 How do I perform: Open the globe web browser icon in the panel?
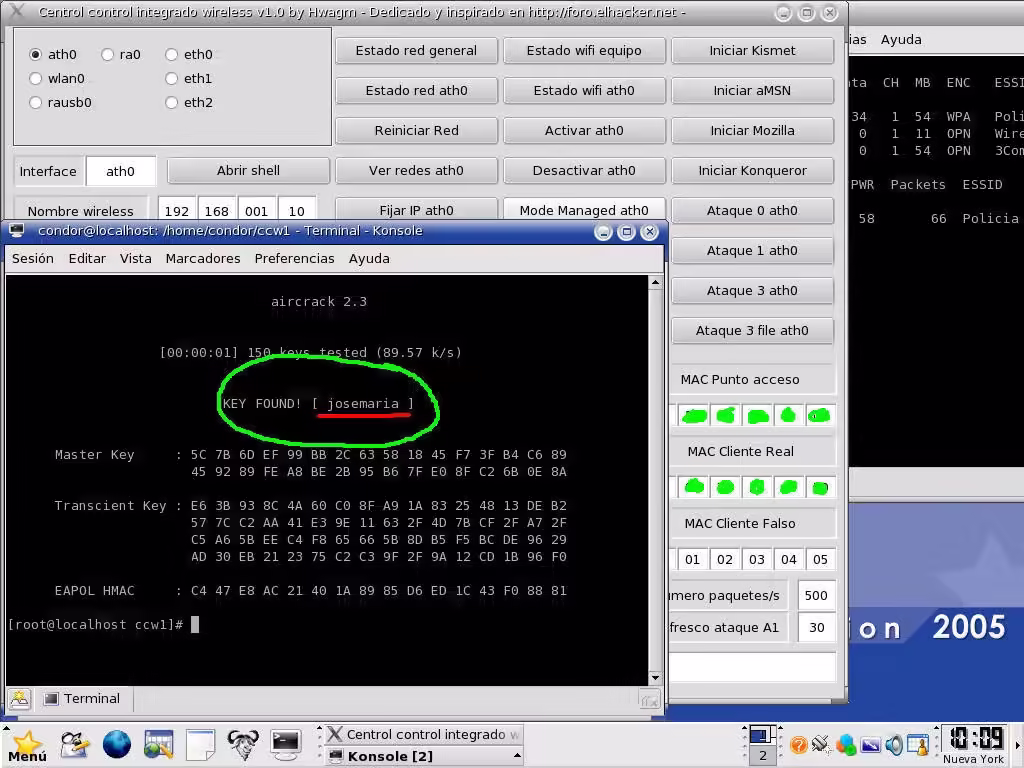(117, 745)
